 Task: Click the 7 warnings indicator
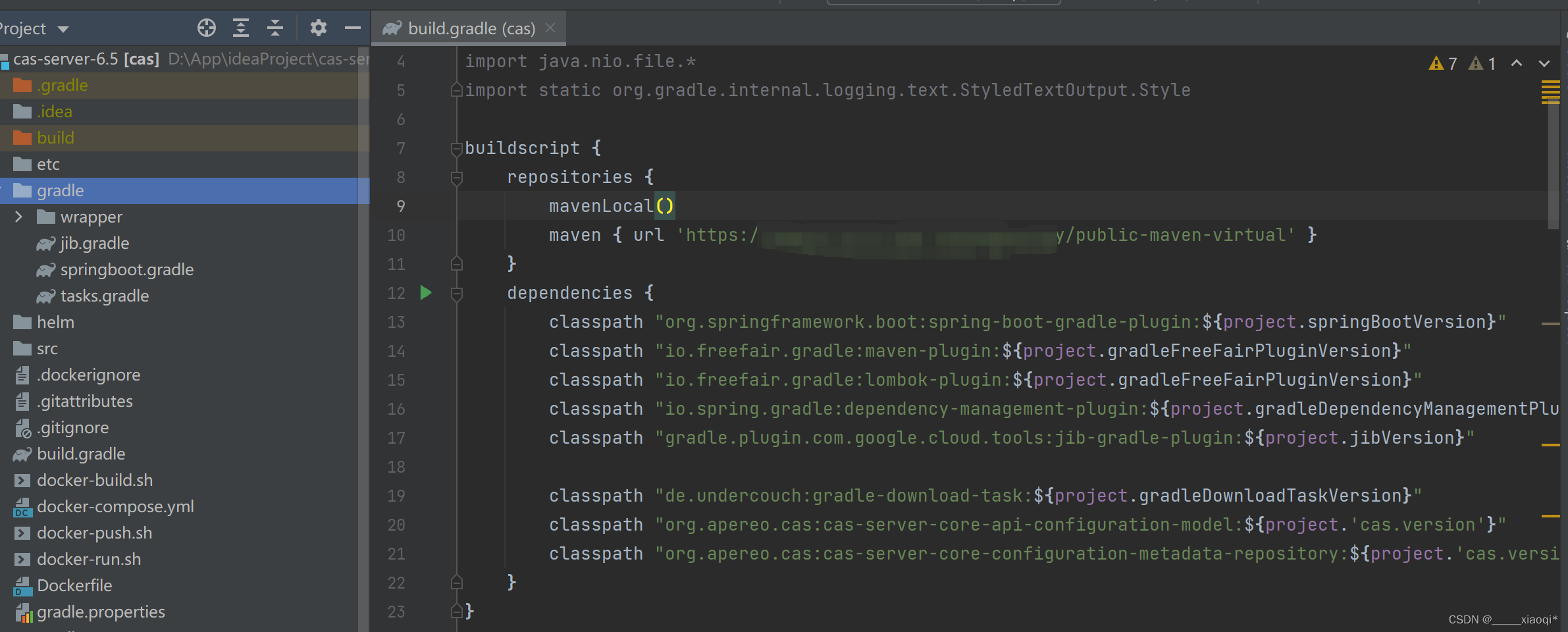tap(1443, 63)
